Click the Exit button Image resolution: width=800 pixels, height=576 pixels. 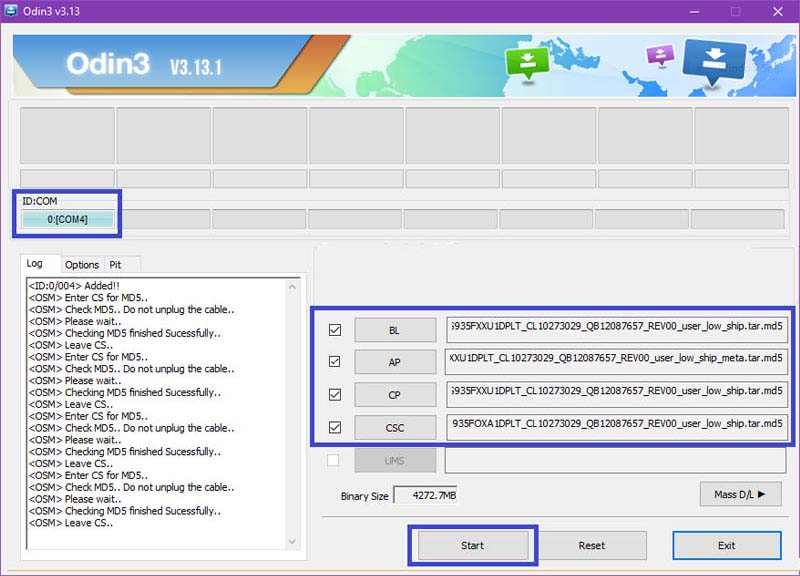pos(726,545)
